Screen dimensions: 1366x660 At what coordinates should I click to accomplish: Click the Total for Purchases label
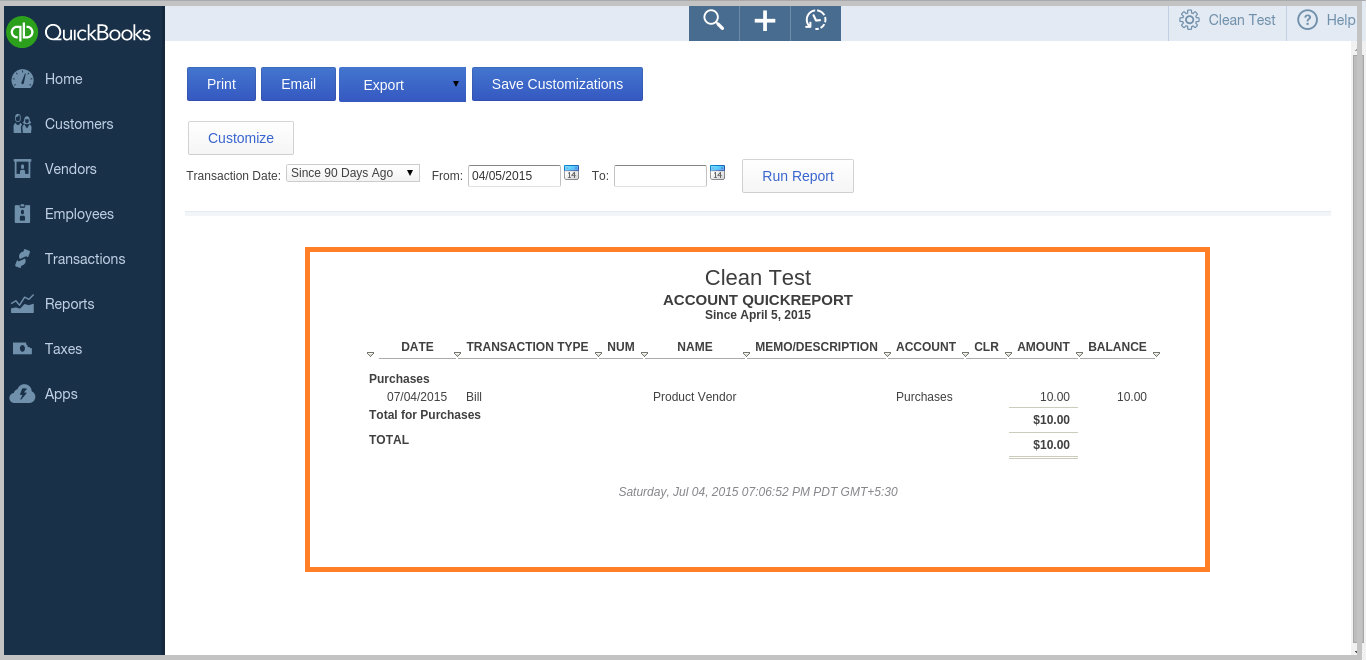[425, 415]
